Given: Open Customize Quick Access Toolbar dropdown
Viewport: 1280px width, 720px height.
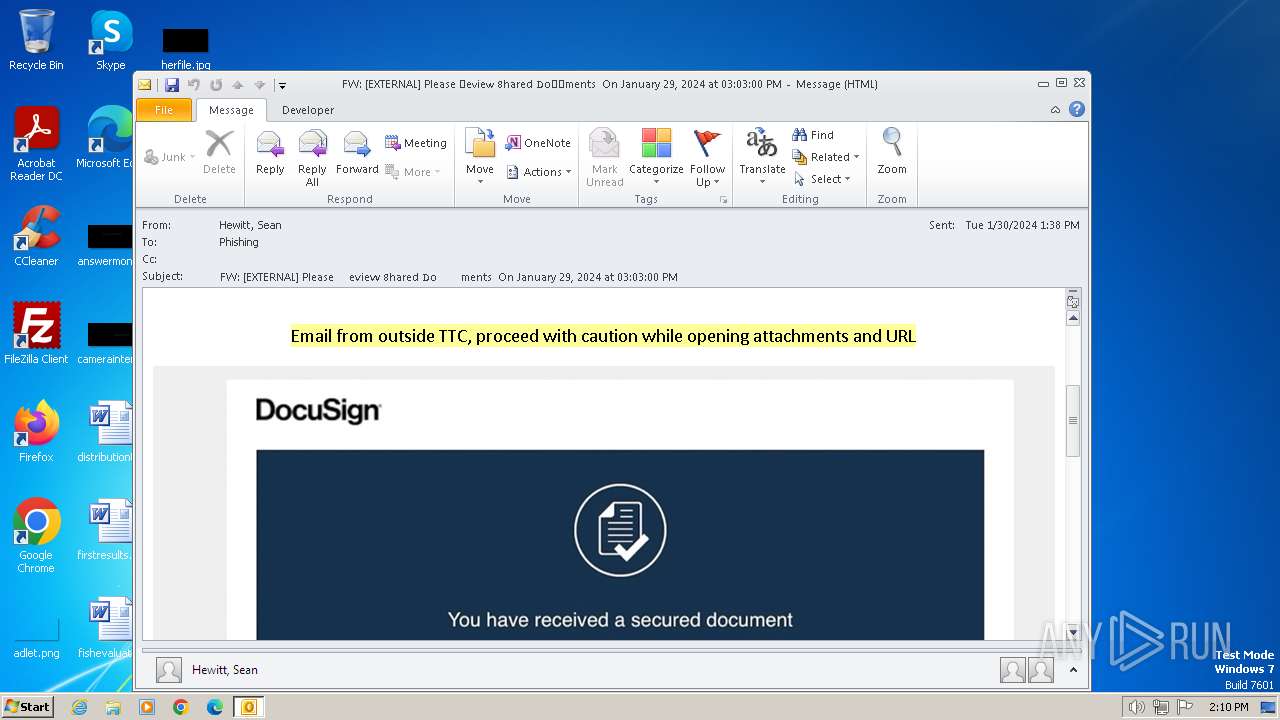Looking at the screenshot, I should click(x=282, y=86).
